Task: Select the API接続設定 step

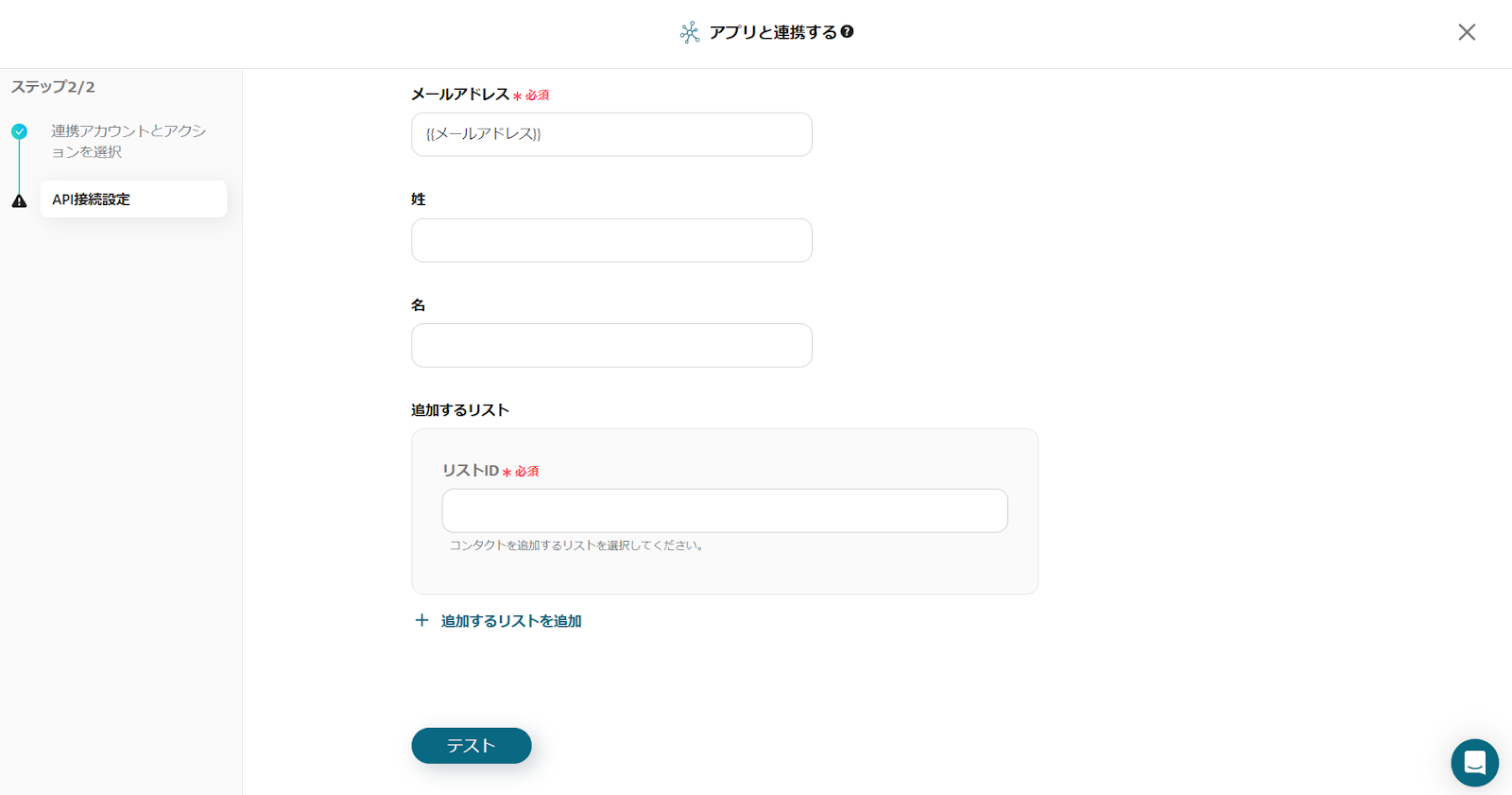Action: tap(133, 199)
